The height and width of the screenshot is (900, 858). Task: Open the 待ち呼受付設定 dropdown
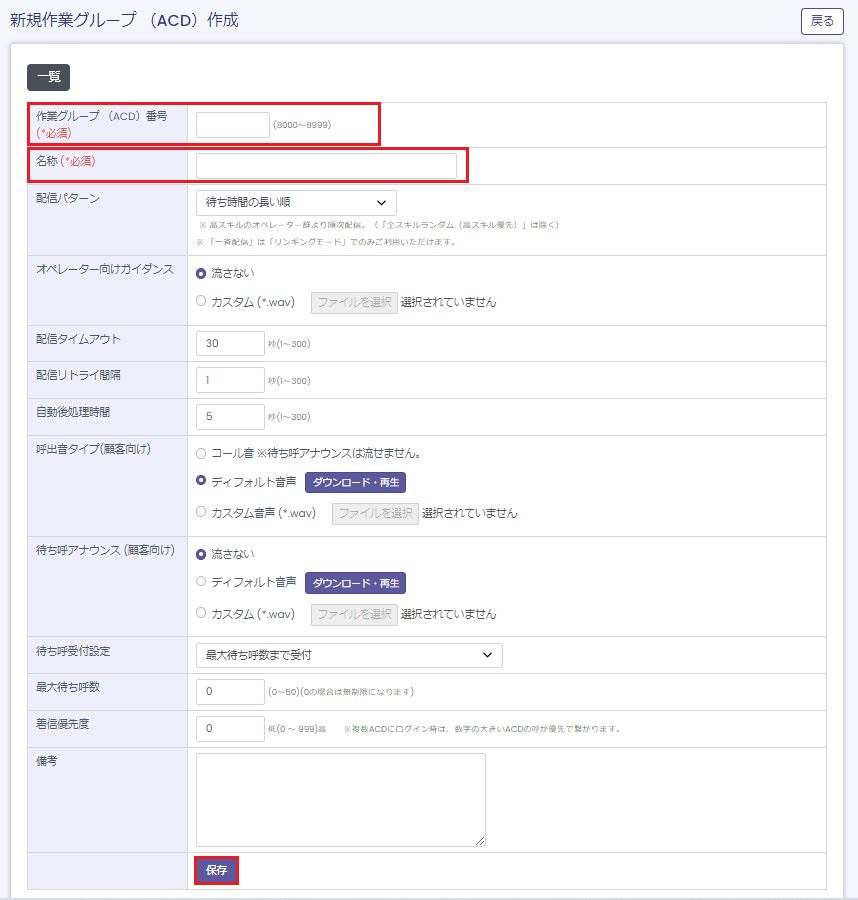pyautogui.click(x=349, y=655)
